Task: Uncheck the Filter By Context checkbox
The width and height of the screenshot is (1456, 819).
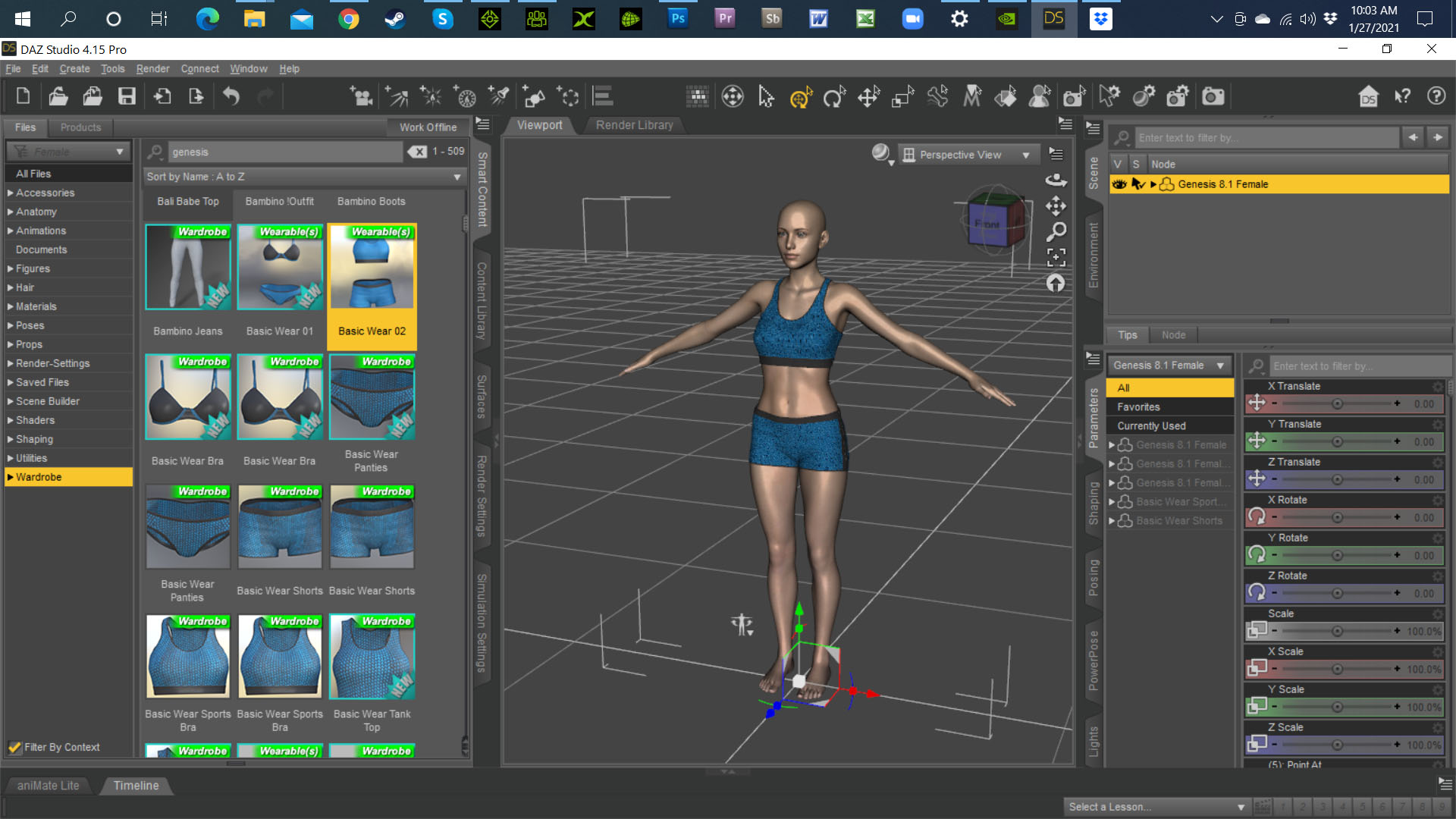Action: pos(14,747)
